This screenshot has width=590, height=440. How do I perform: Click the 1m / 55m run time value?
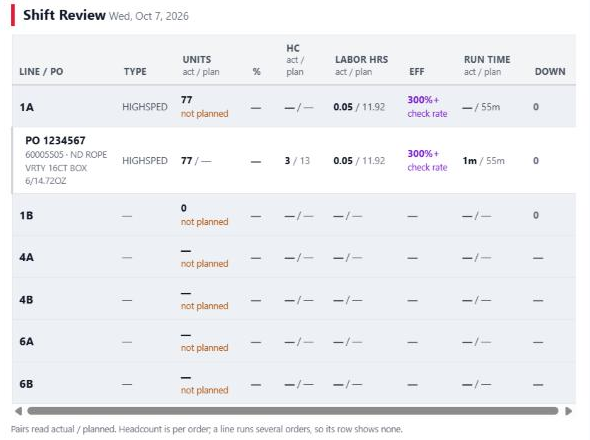484,161
